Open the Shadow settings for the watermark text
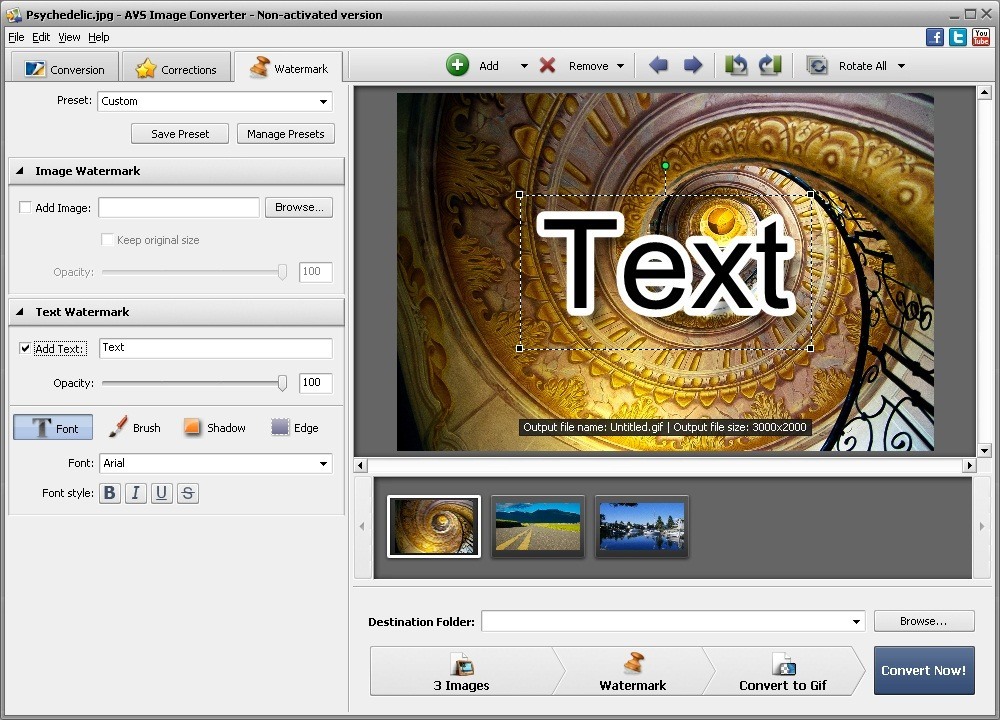 215,427
